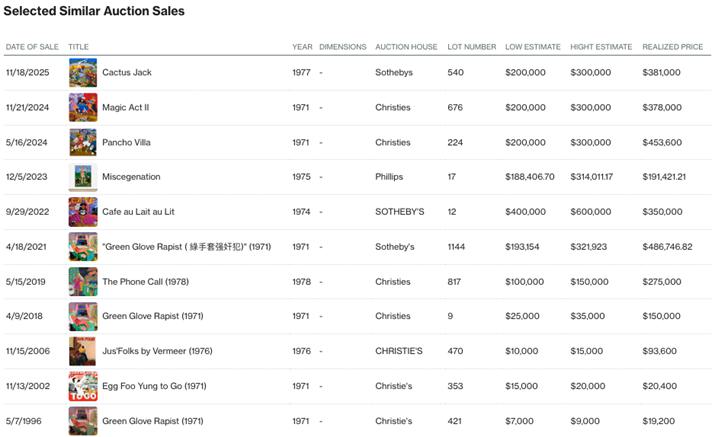The image size is (715, 437).
Task: Open Egg Foo Yung to Go thumbnail
Action: pyautogui.click(x=82, y=386)
